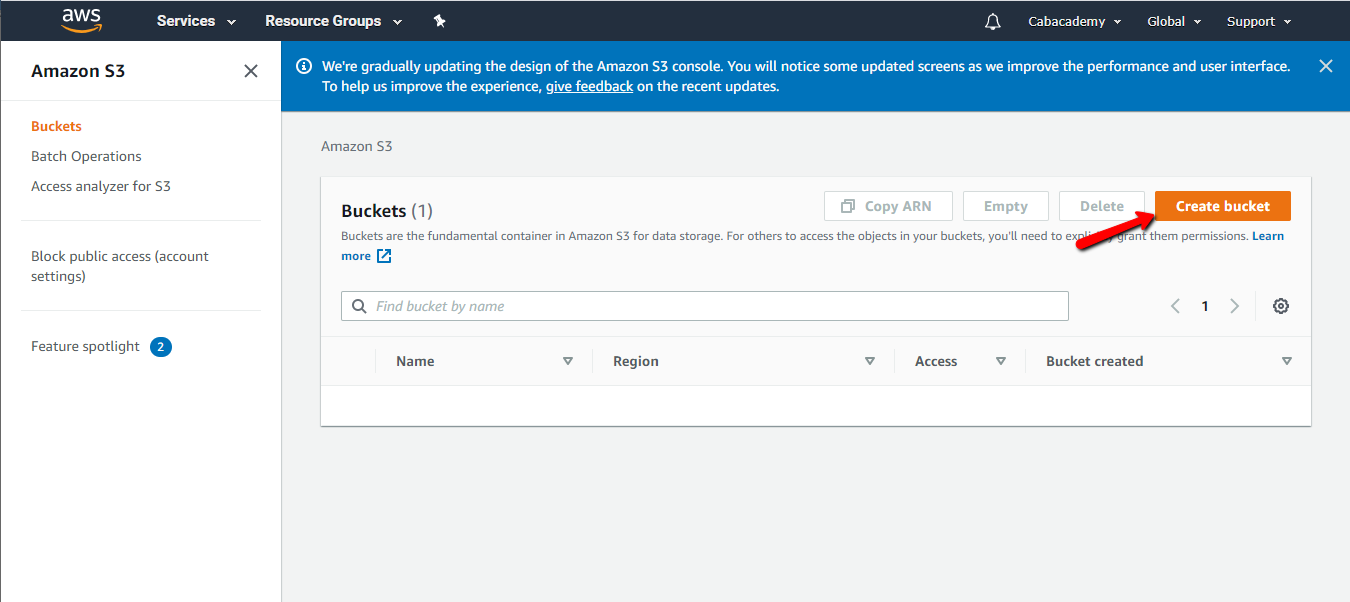Go to previous page of buckets
The image size is (1350, 602).
coord(1176,306)
